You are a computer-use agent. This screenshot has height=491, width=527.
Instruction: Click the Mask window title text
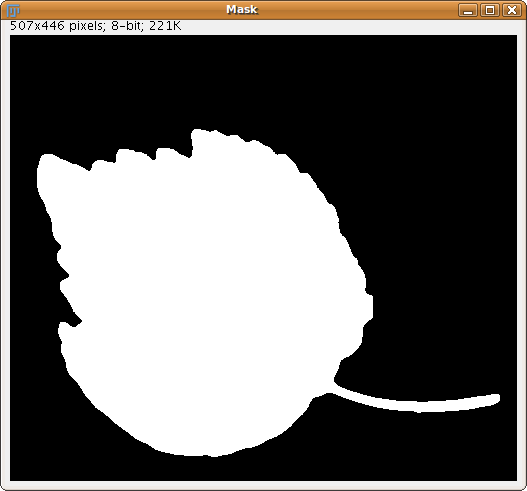(x=242, y=9)
